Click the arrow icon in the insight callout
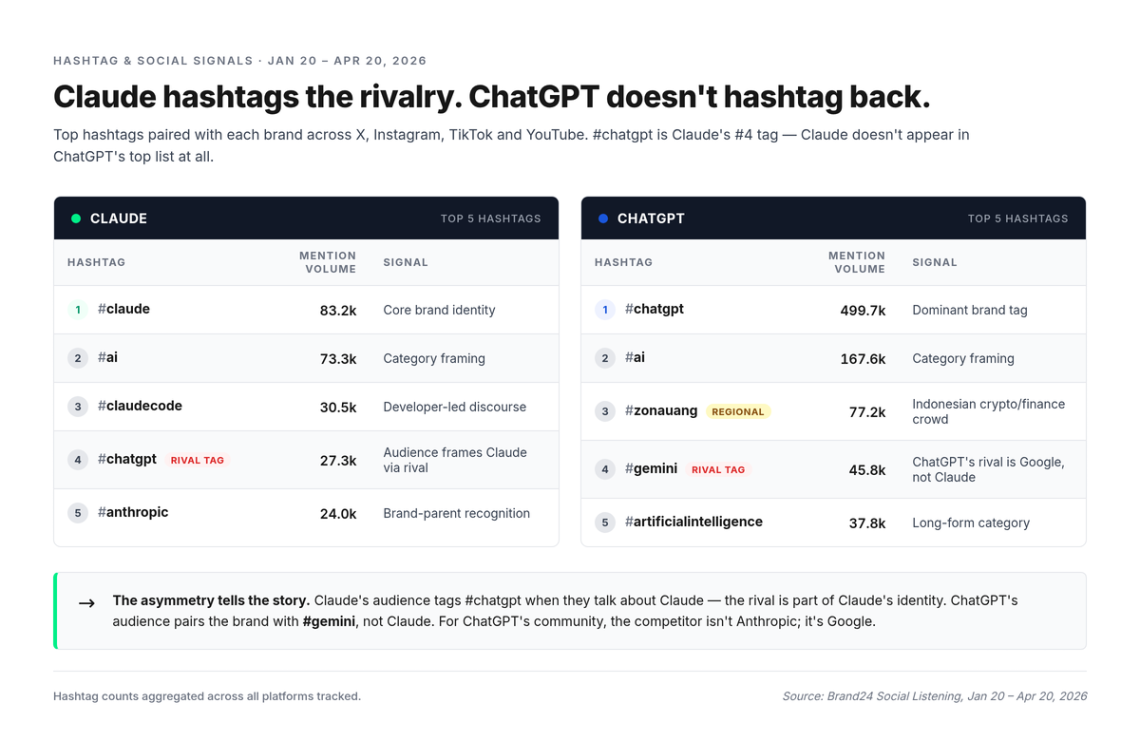Viewport: 1140px width, 741px height. pyautogui.click(x=87, y=603)
